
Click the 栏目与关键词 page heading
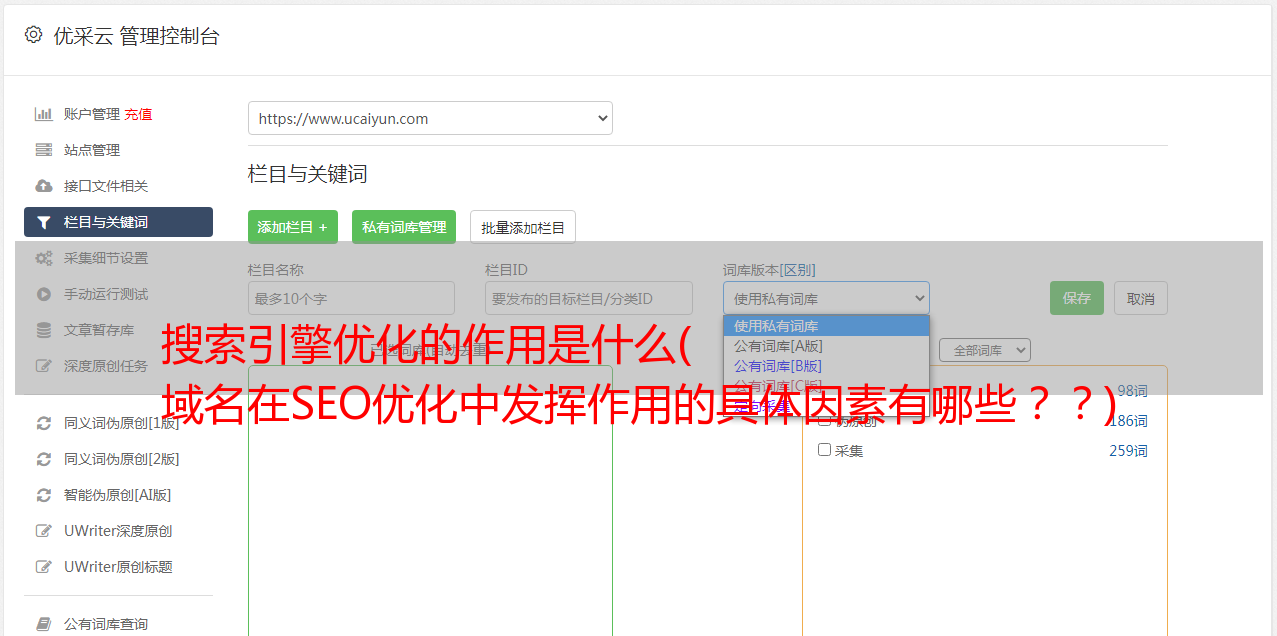coord(308,174)
